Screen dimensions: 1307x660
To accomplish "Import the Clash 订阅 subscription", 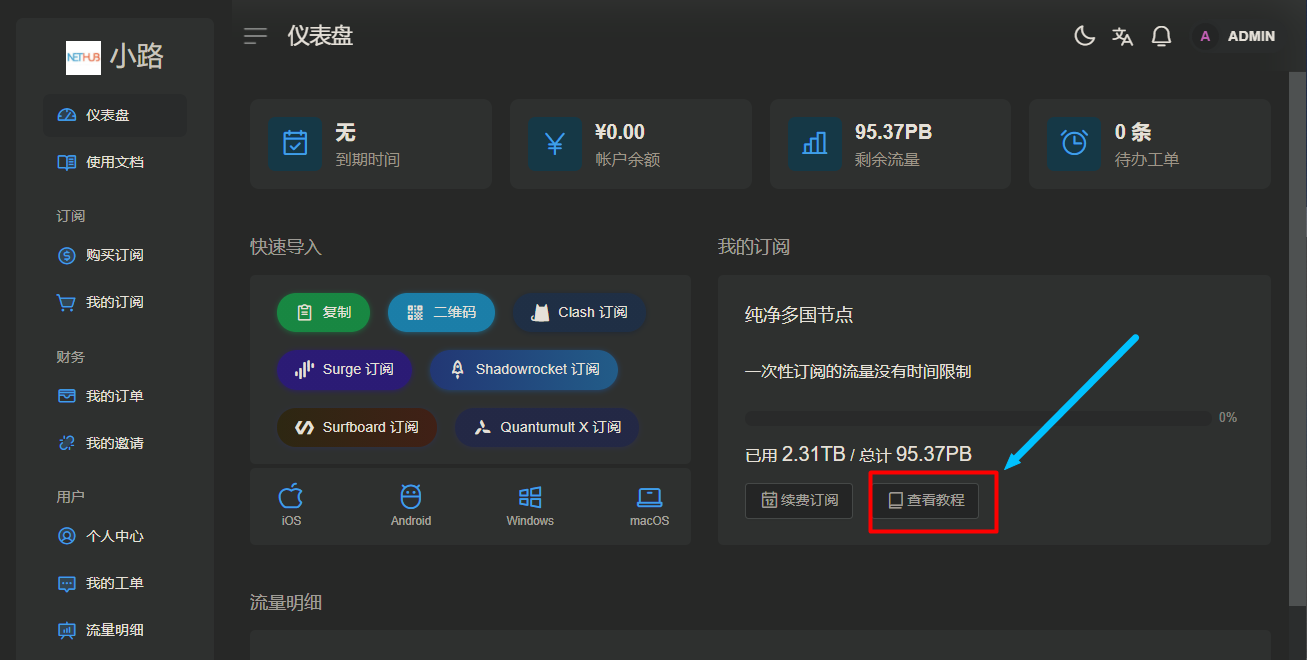I will [x=579, y=313].
